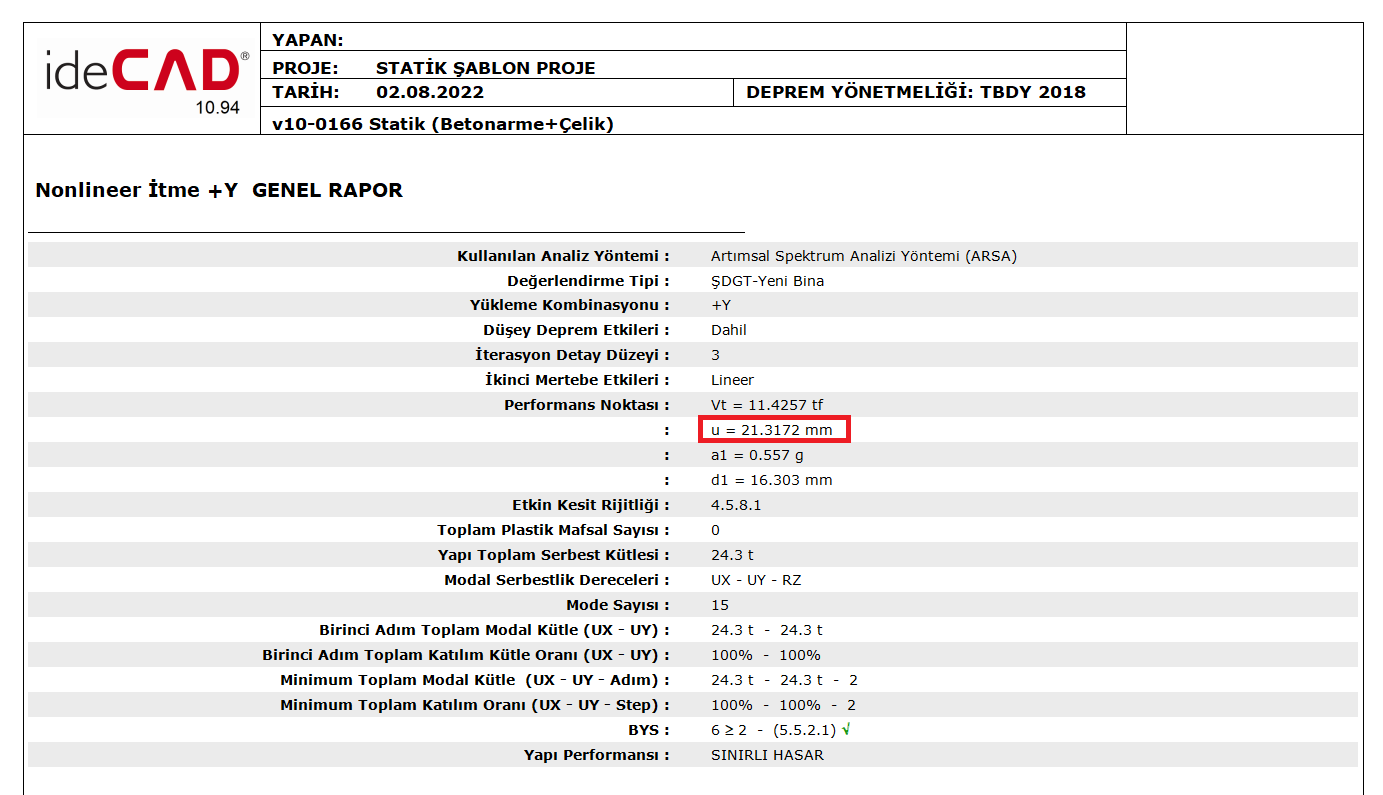Click the ŞDGT-Yeni Bina evaluation type
The height and width of the screenshot is (795, 1383).
click(x=767, y=281)
